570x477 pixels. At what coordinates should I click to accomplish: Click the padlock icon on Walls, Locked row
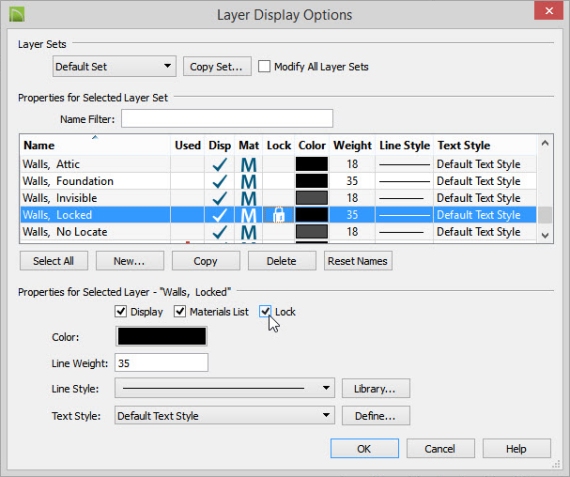[279, 215]
